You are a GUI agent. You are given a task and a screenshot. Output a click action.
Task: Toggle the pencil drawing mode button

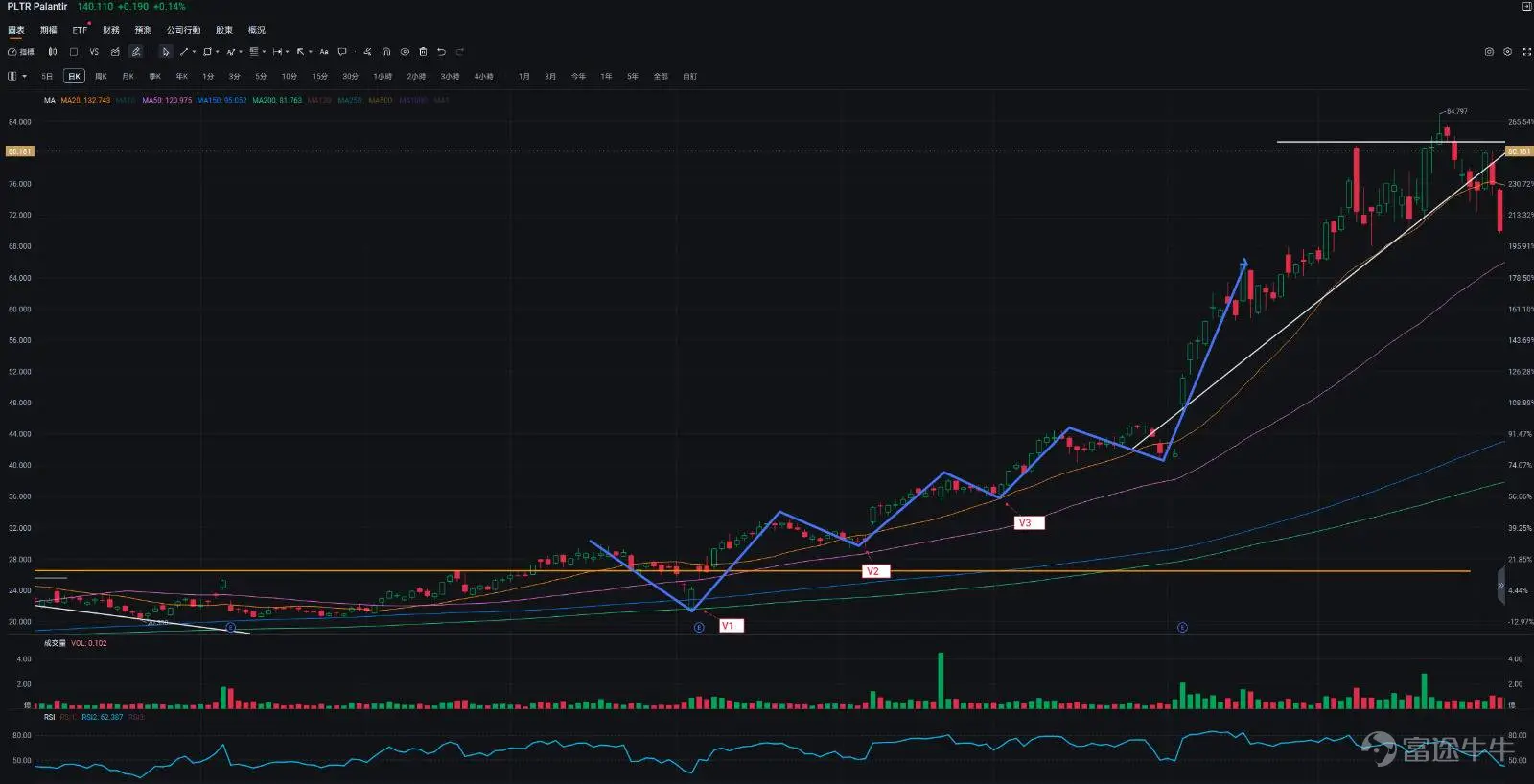pos(136,52)
